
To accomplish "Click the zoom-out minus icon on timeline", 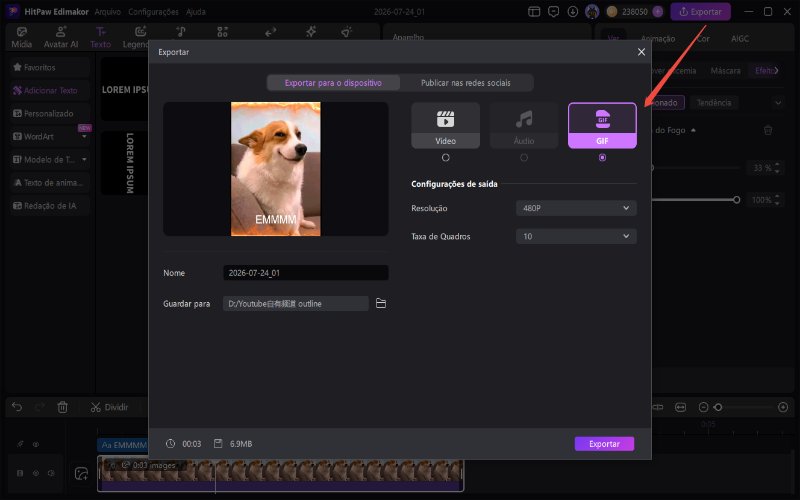I will (x=703, y=407).
